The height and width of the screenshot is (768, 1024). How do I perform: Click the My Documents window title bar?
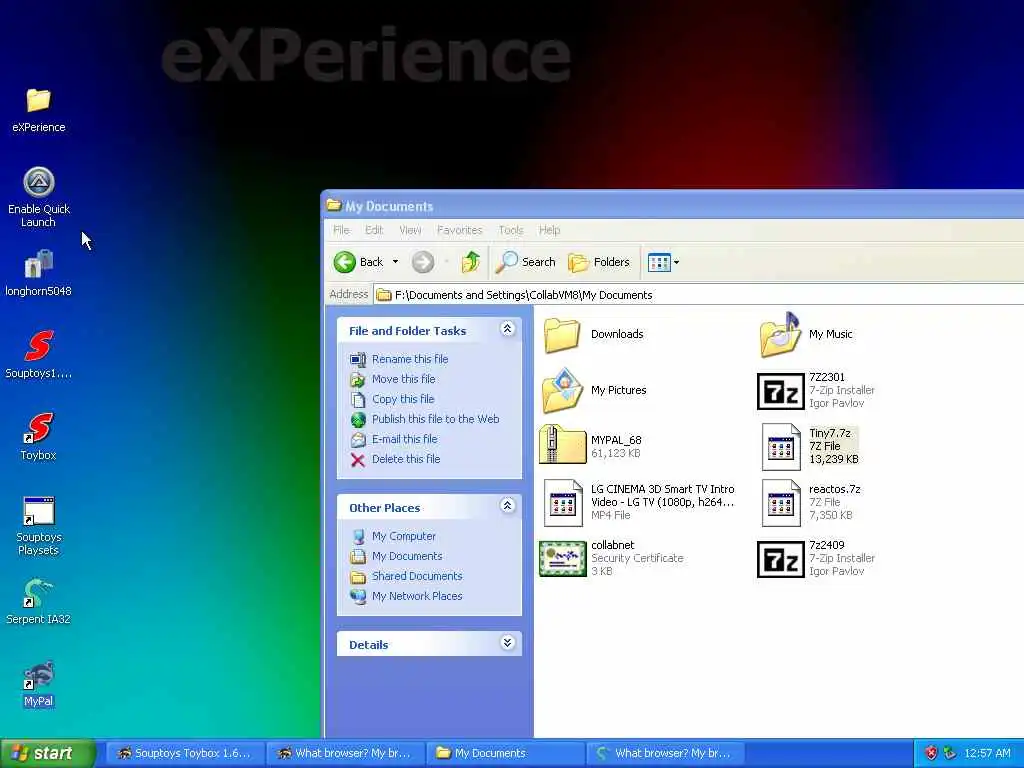(673, 206)
